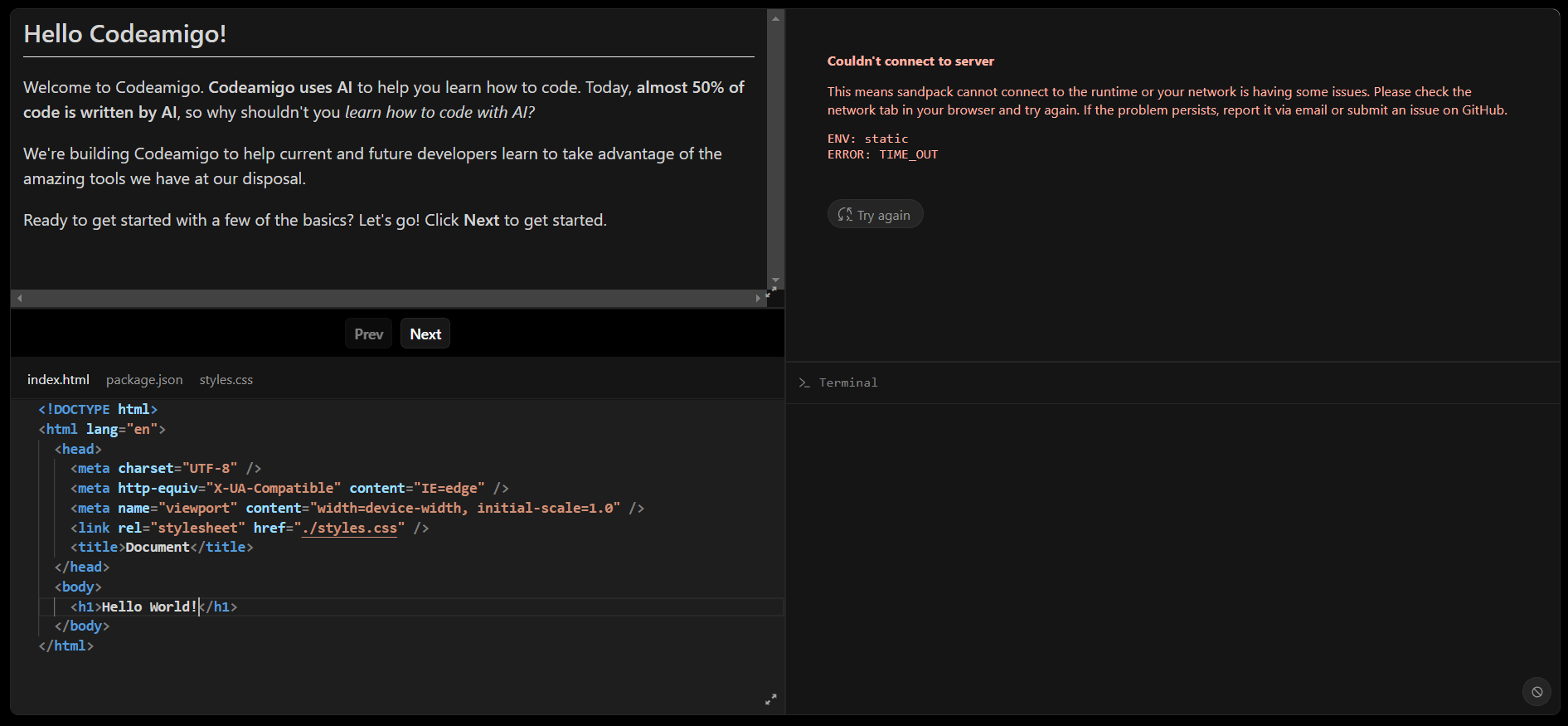This screenshot has width=1568, height=726.
Task: Click the lesson panel's scroll down arrow
Action: (775, 280)
